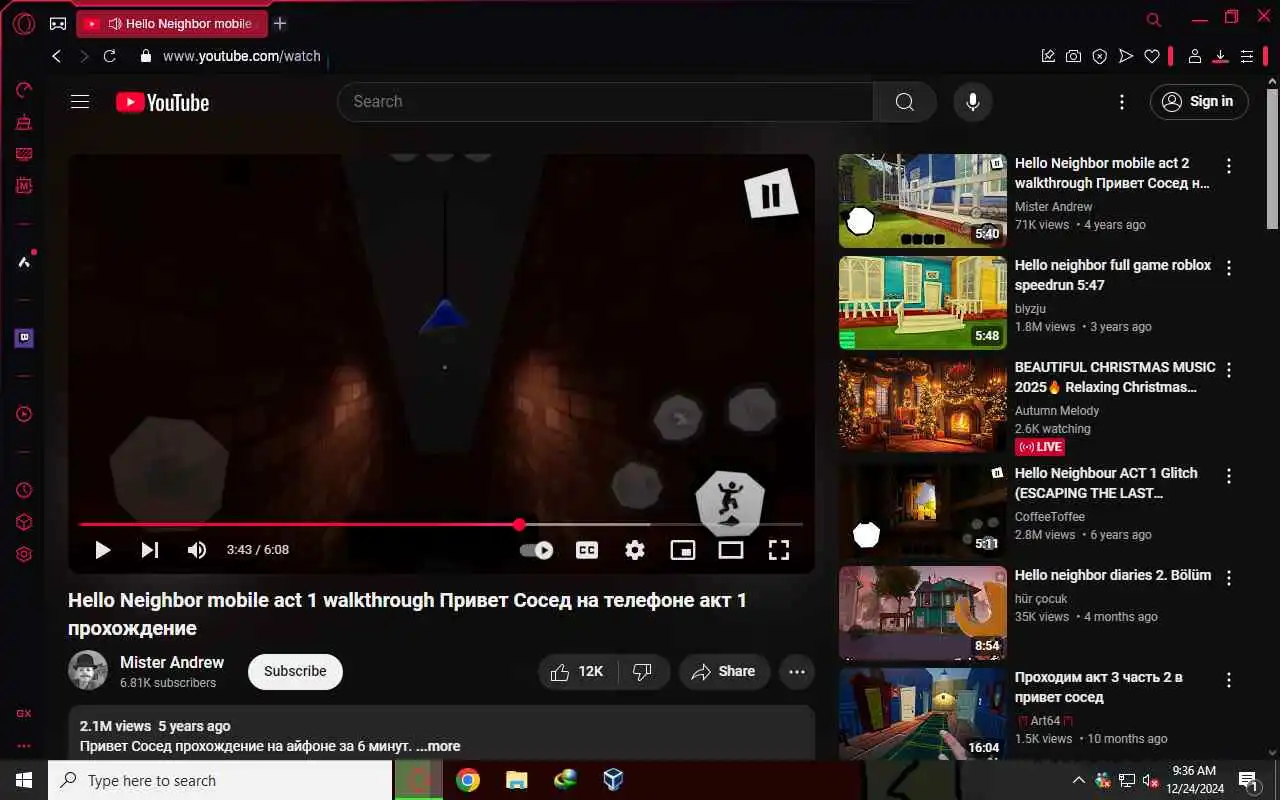Open the sidebar player icon
1280x800 pixels.
pos(24,414)
